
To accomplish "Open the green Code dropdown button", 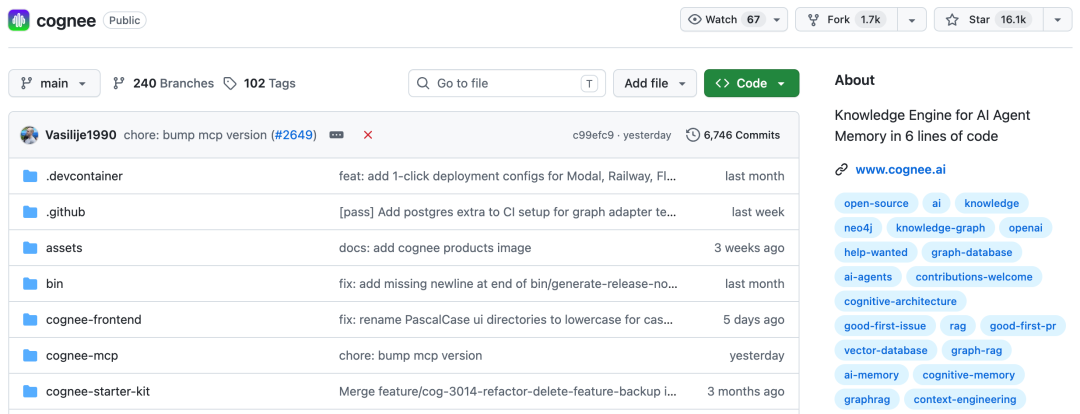I will point(751,83).
